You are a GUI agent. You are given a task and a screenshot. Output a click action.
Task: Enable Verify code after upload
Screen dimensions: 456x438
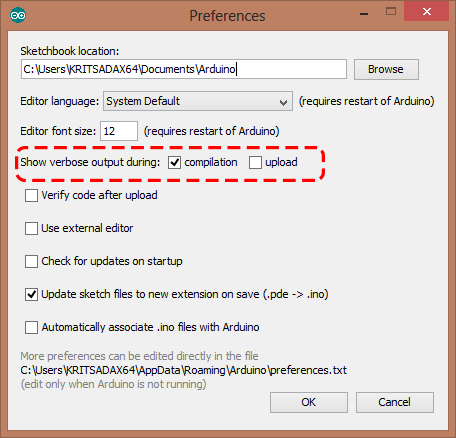[x=31, y=195]
